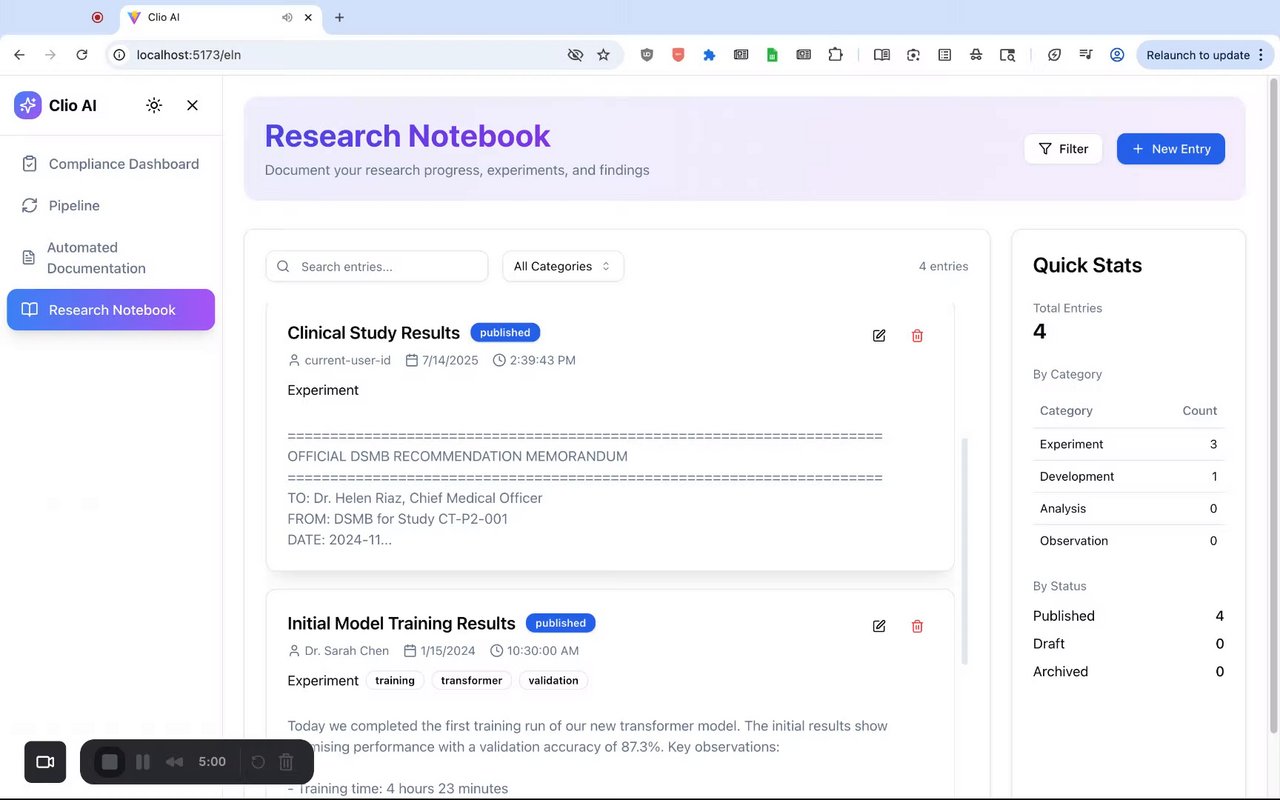View site information icon in address bar
Viewport: 1280px width, 800px height.
[119, 55]
